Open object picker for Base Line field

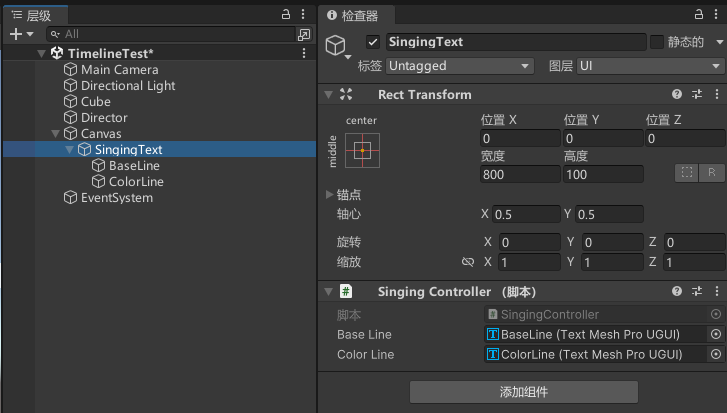(715, 334)
